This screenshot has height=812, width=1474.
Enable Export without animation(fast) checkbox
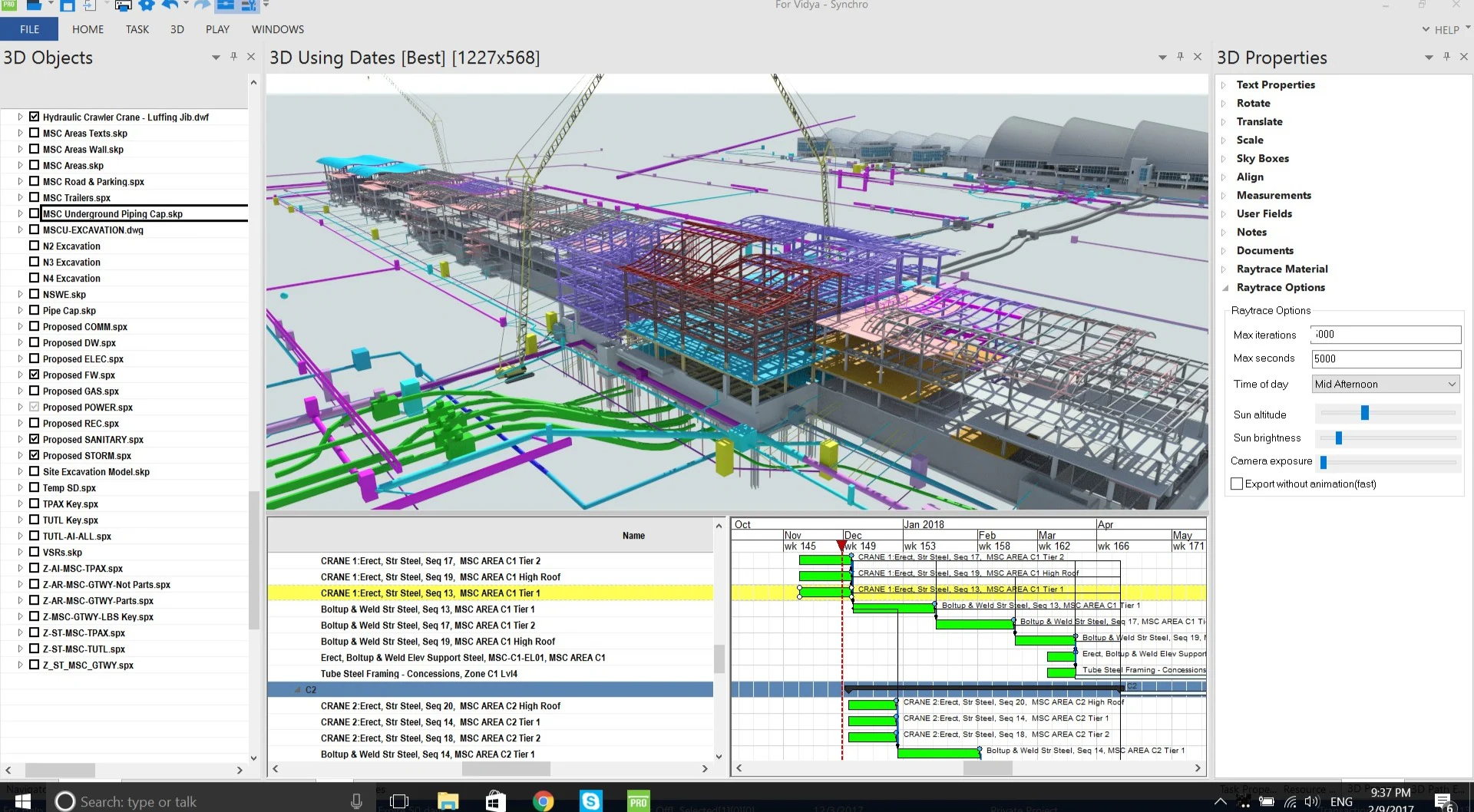(1237, 484)
